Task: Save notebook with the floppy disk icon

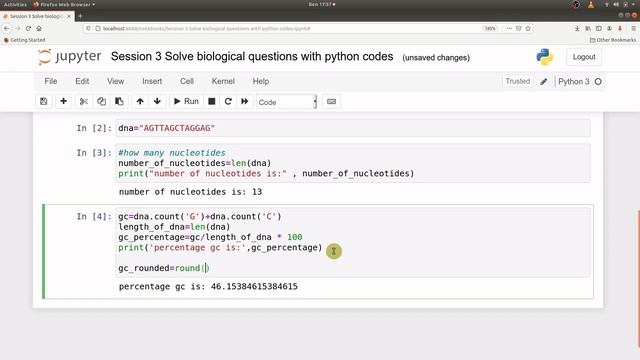Action: click(44, 102)
